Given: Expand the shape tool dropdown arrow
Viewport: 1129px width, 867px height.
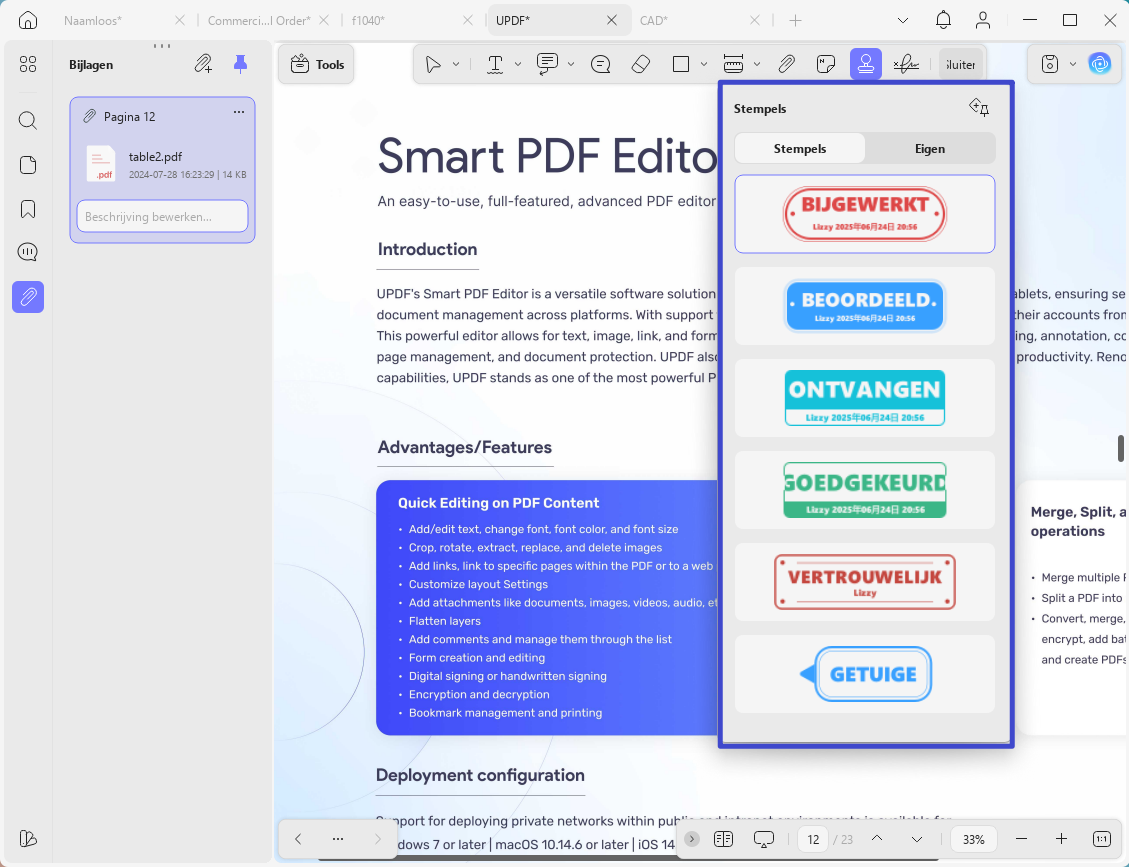Looking at the screenshot, I should pos(703,64).
